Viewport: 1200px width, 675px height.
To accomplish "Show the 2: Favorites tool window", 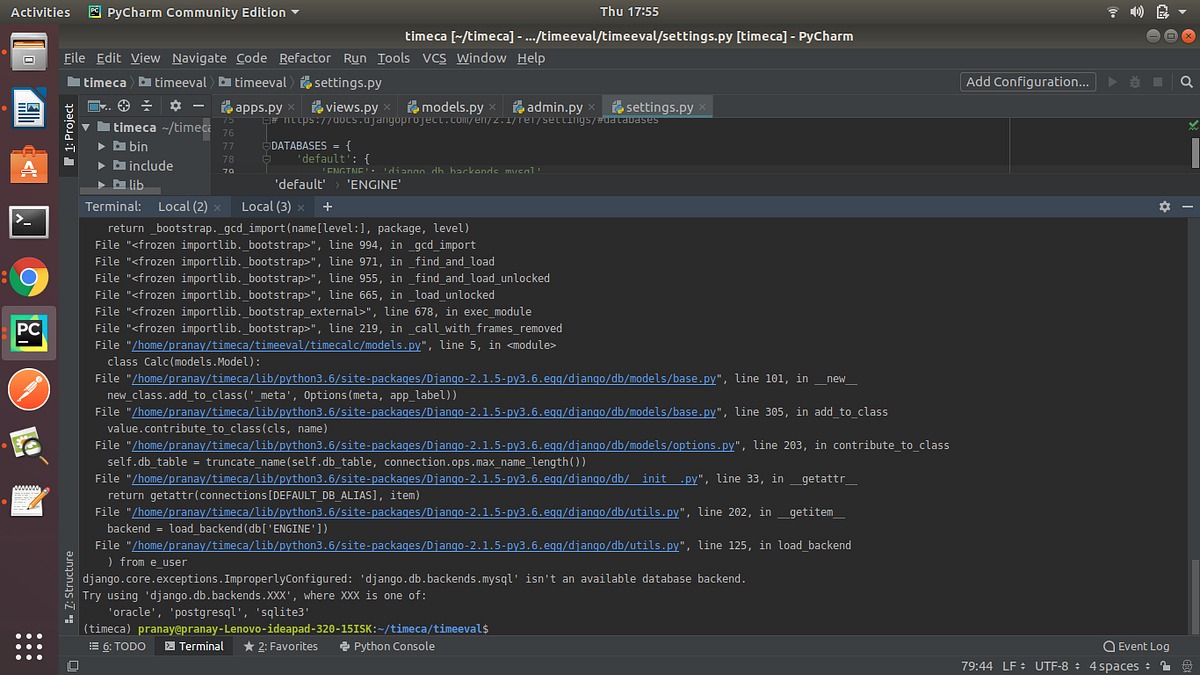I will coord(280,646).
